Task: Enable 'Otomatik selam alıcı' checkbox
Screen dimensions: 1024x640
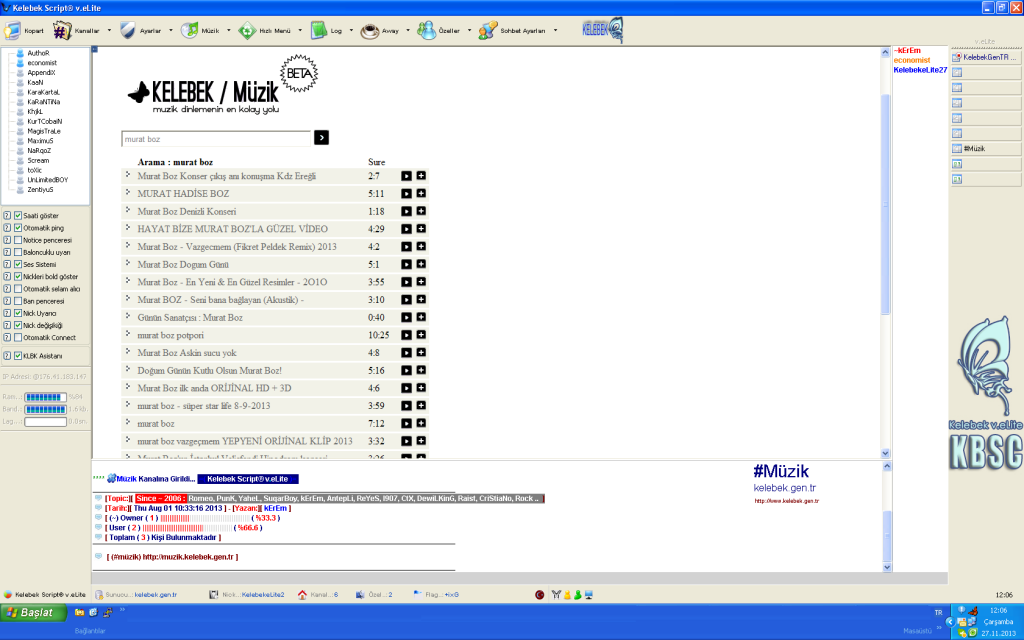Action: click(18, 289)
